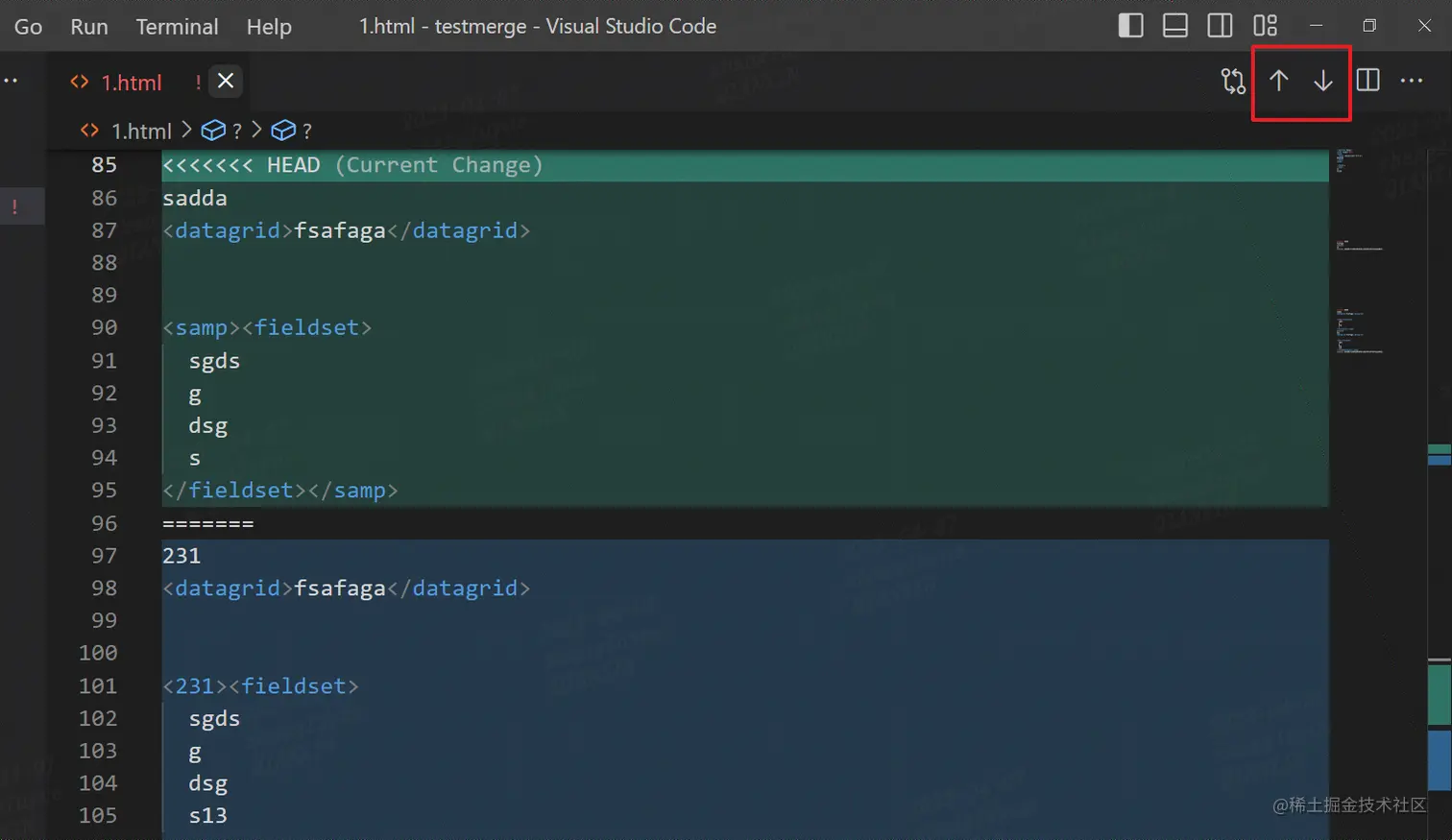Split the editor to the right
1452x840 pixels.
pyautogui.click(x=1367, y=81)
